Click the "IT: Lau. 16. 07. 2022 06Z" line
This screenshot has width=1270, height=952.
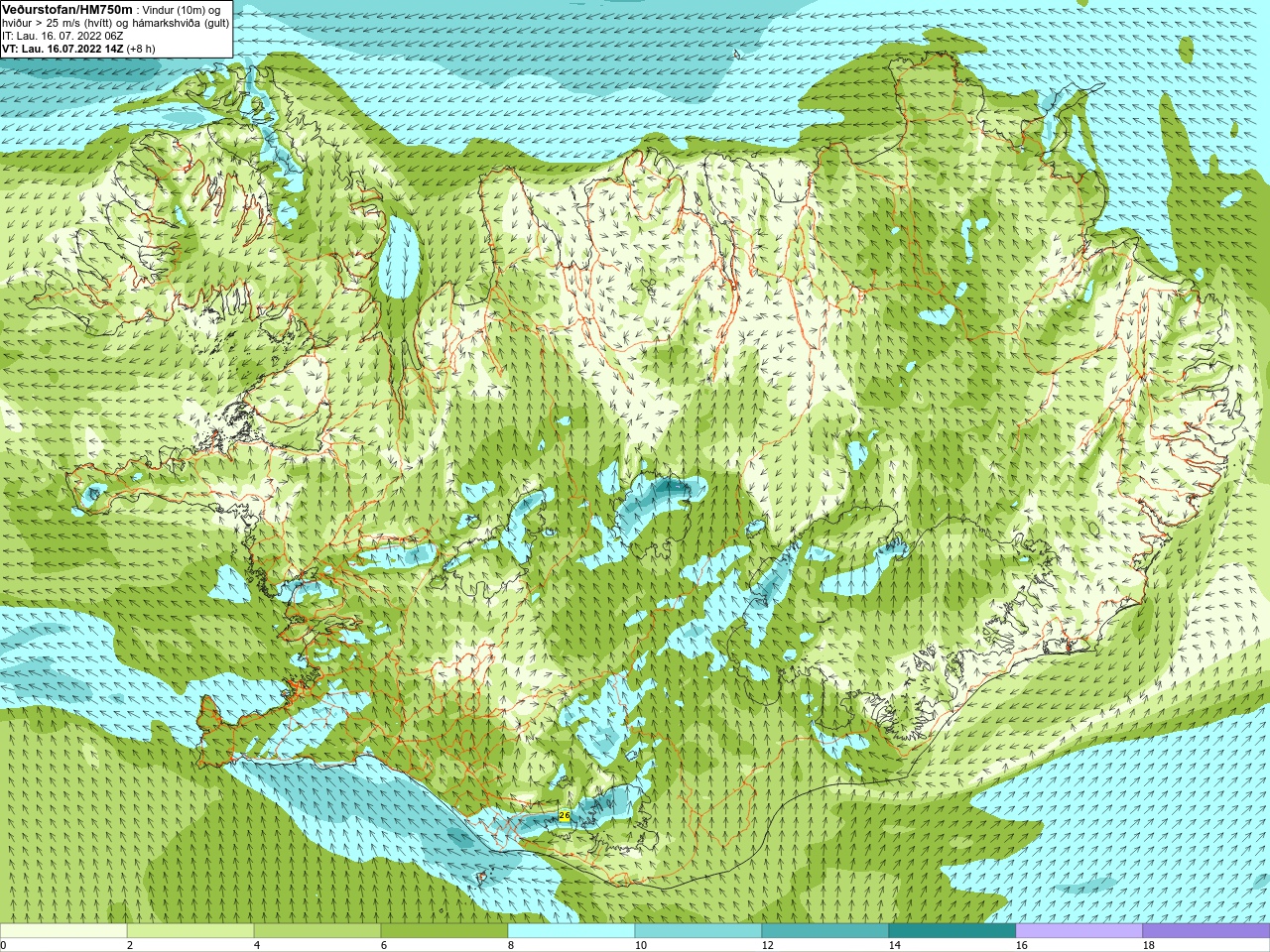(63, 36)
